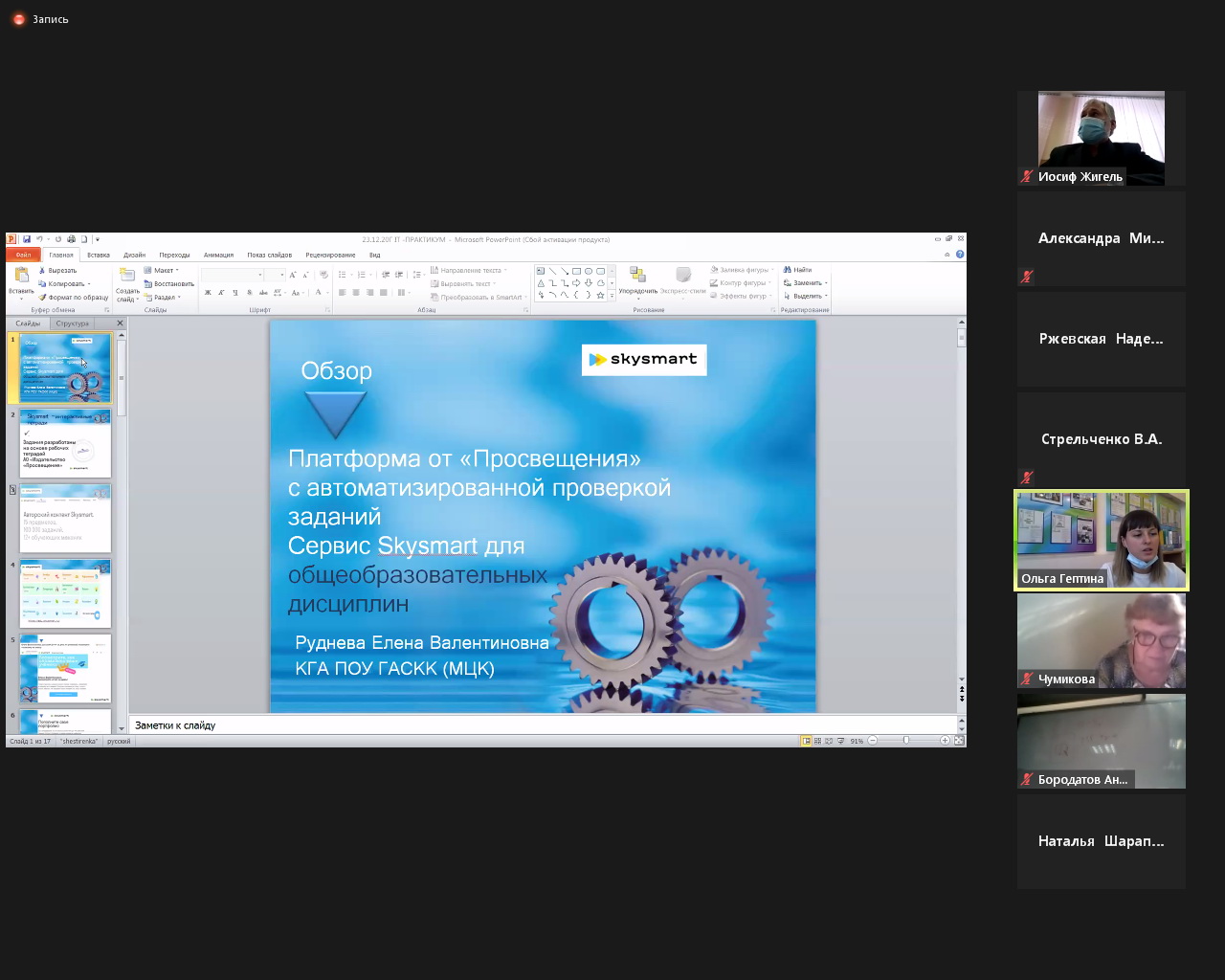
Task: Click the Arrange (Упорядочить) icon
Action: click(x=637, y=276)
